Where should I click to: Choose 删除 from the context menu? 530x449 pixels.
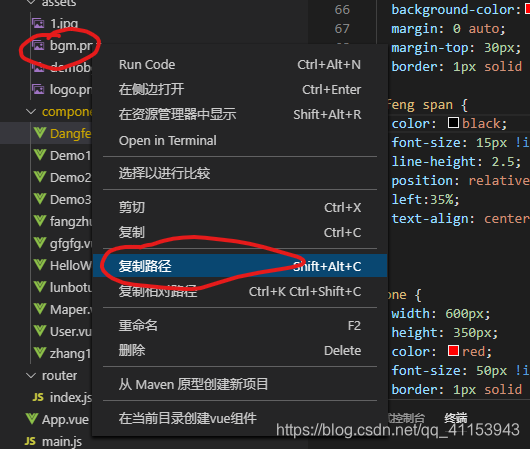(x=240, y=350)
